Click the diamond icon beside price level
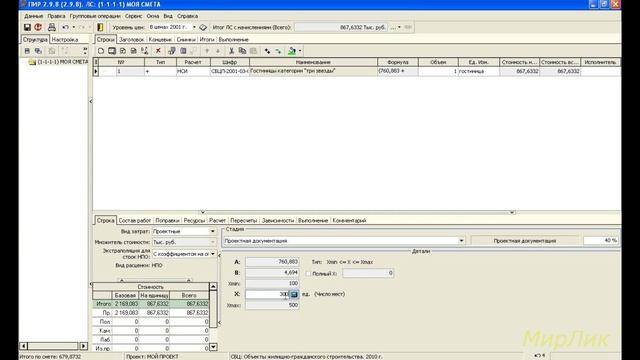Screen dimensions: 640x360 tap(203, 27)
